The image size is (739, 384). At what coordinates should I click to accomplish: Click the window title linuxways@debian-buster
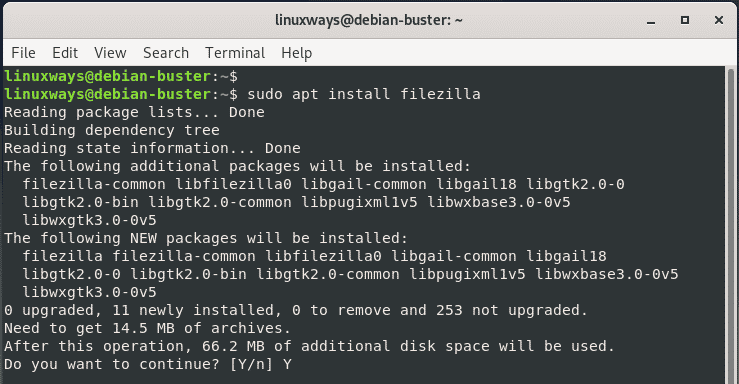coord(369,20)
